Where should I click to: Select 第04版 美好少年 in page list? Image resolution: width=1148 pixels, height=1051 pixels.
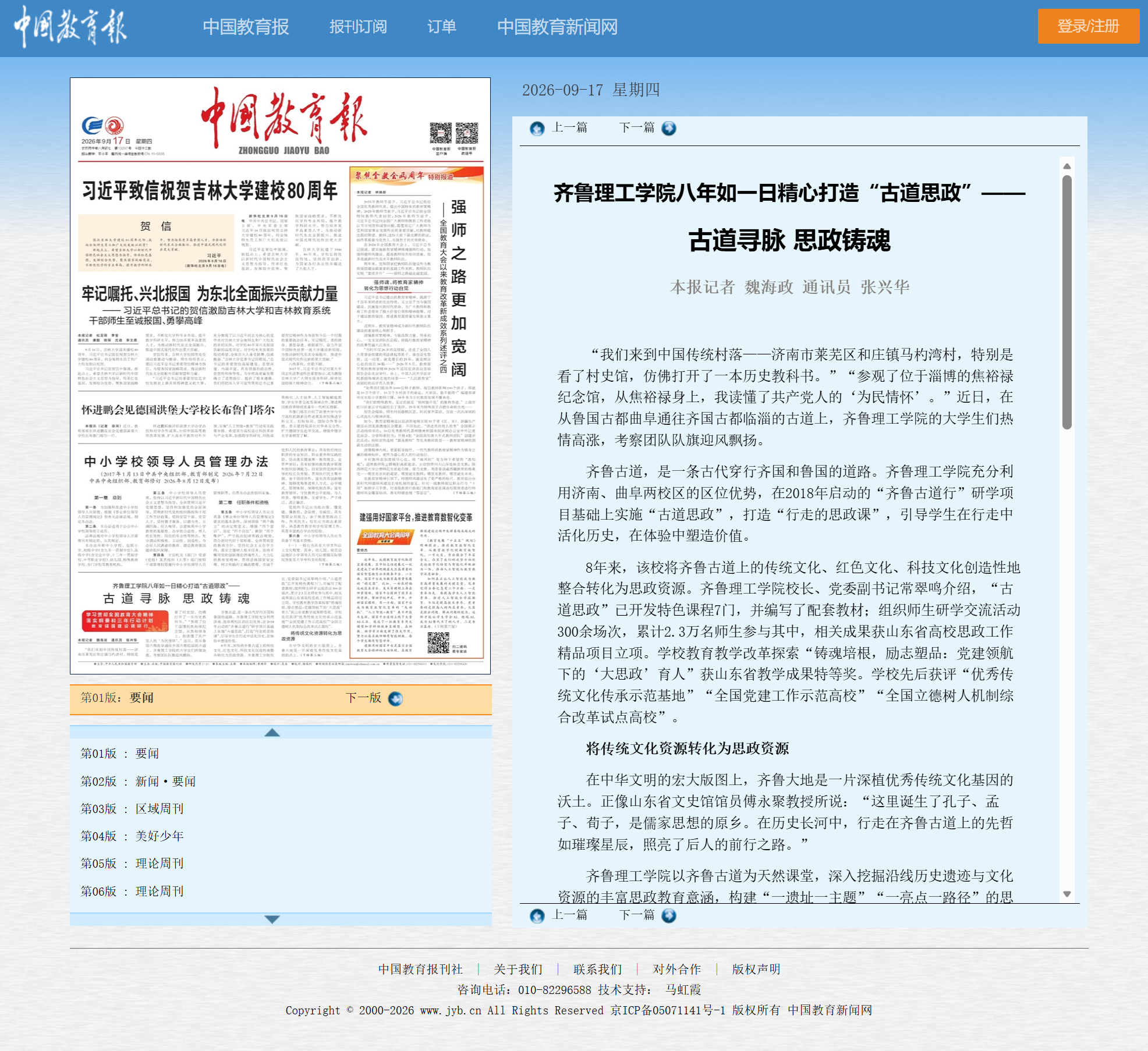pyautogui.click(x=132, y=836)
